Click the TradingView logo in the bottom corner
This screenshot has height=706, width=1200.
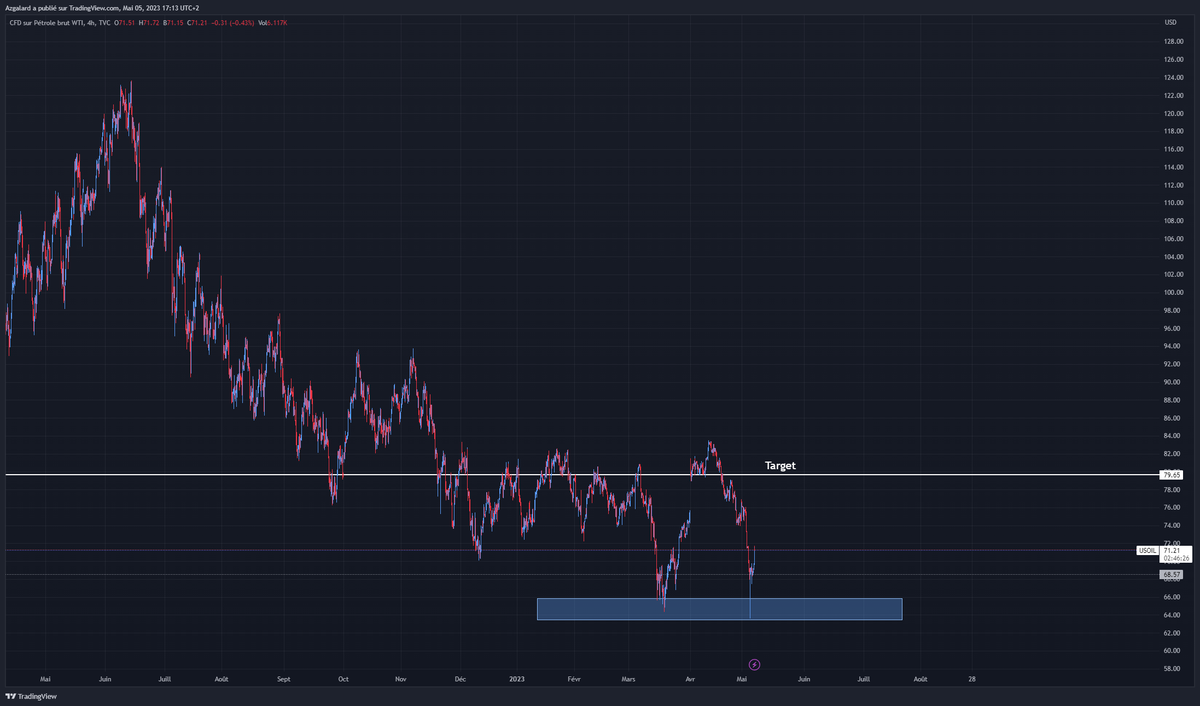tap(31, 696)
